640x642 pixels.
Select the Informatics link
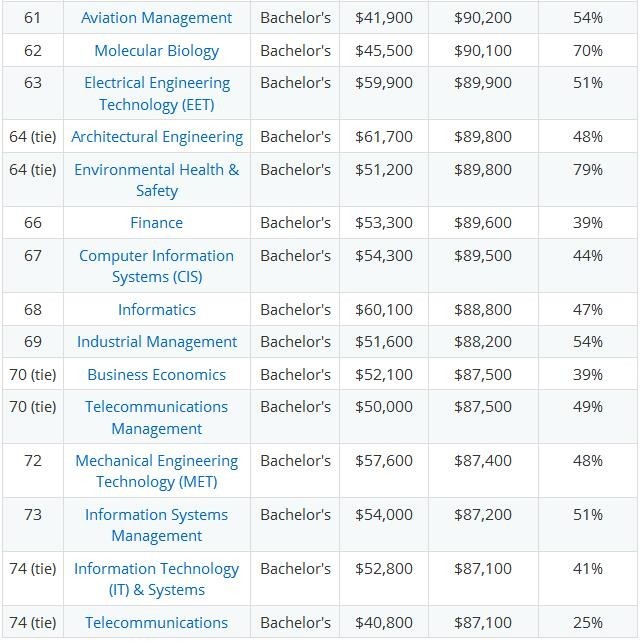157,310
